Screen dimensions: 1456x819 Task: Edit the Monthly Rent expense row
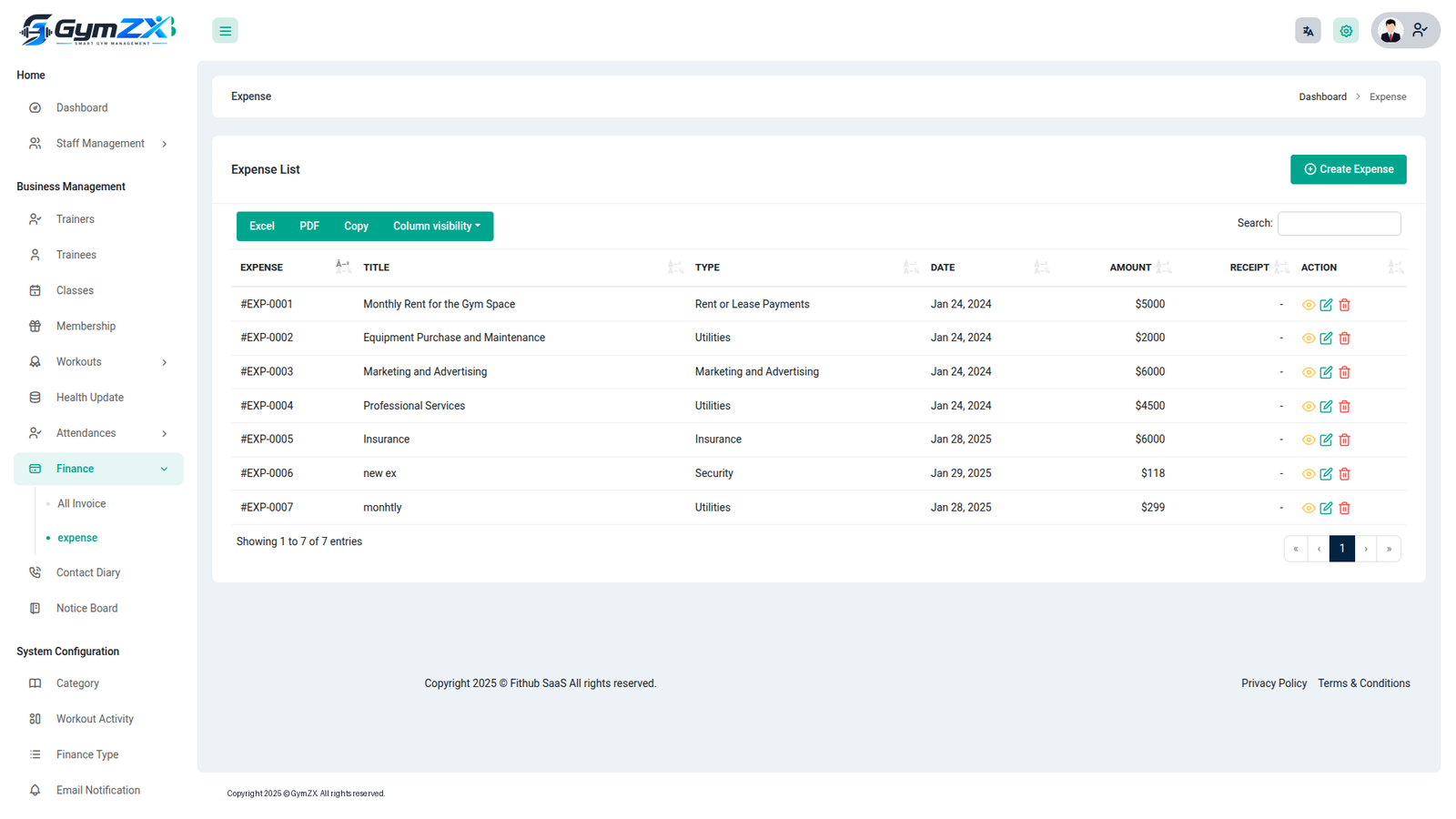coord(1326,305)
